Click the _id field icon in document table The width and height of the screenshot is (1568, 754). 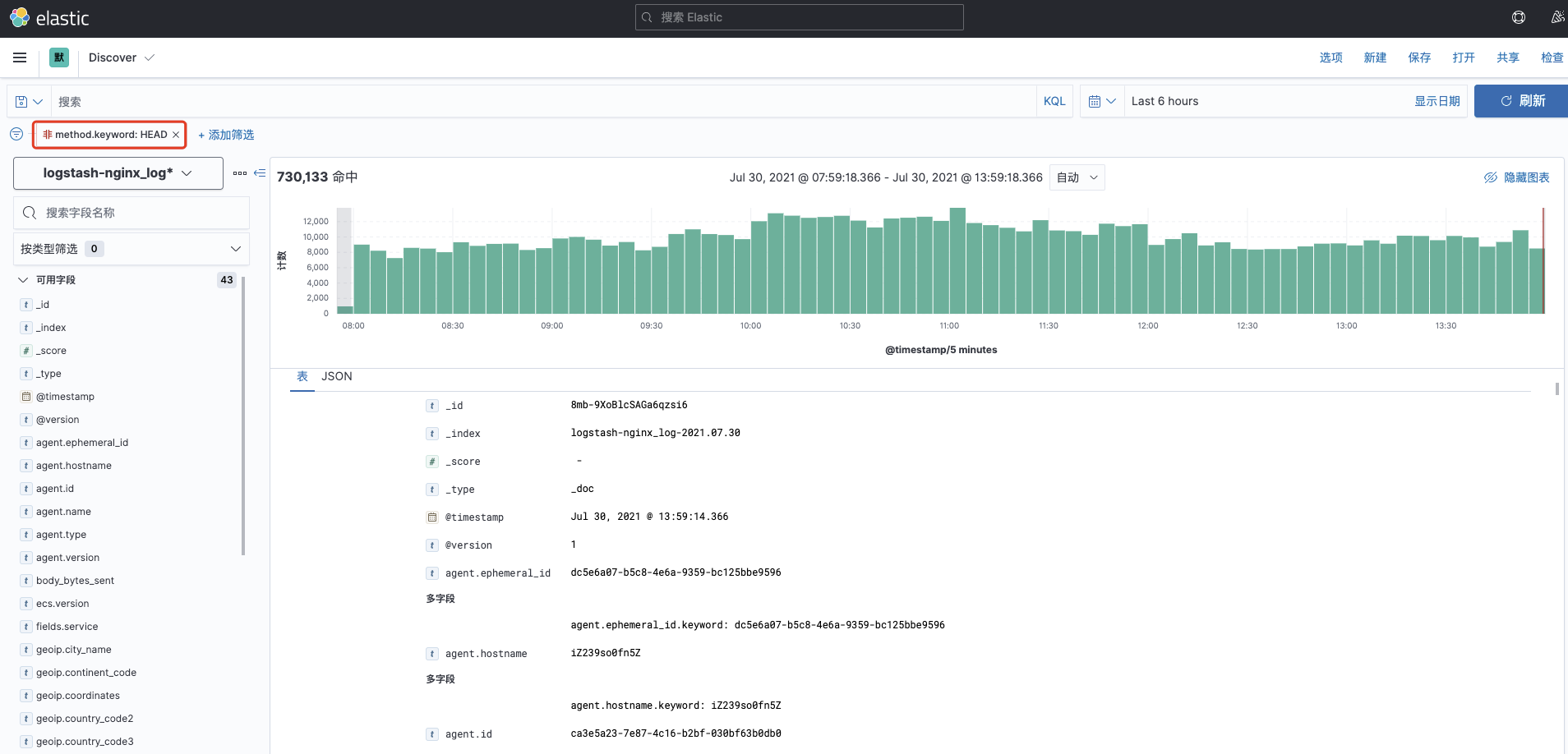tap(432, 406)
